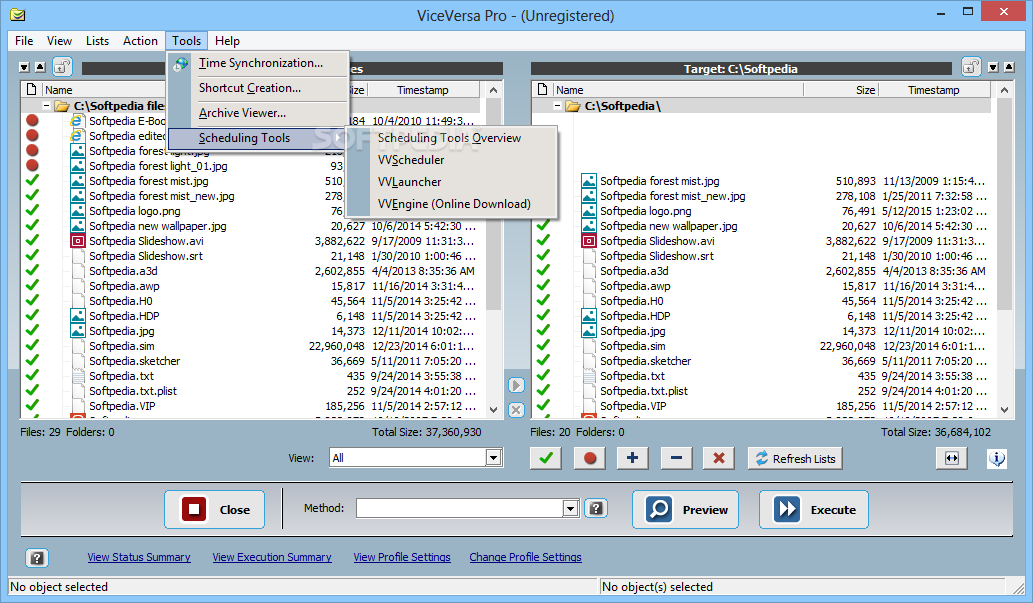This screenshot has height=603, width=1033.
Task: Open the Help menu
Action: pos(227,41)
